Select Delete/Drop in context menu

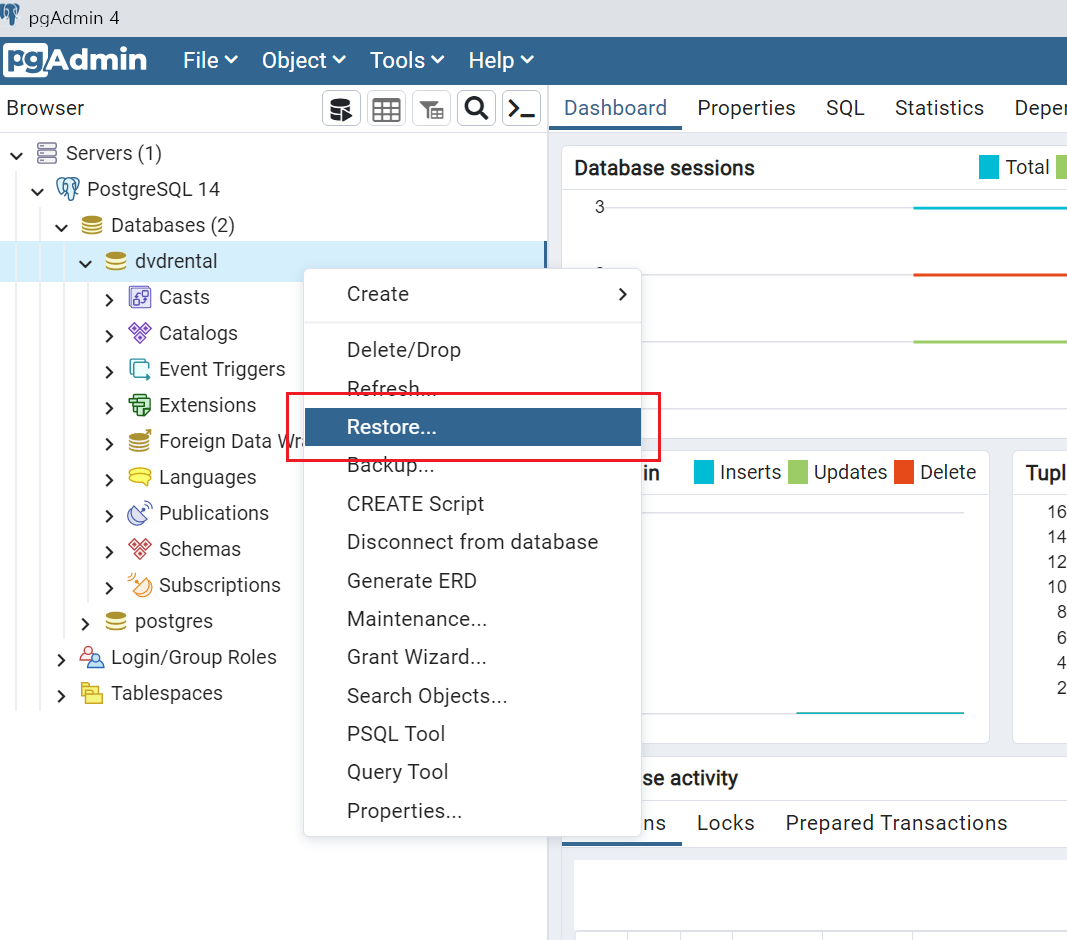coord(473,350)
